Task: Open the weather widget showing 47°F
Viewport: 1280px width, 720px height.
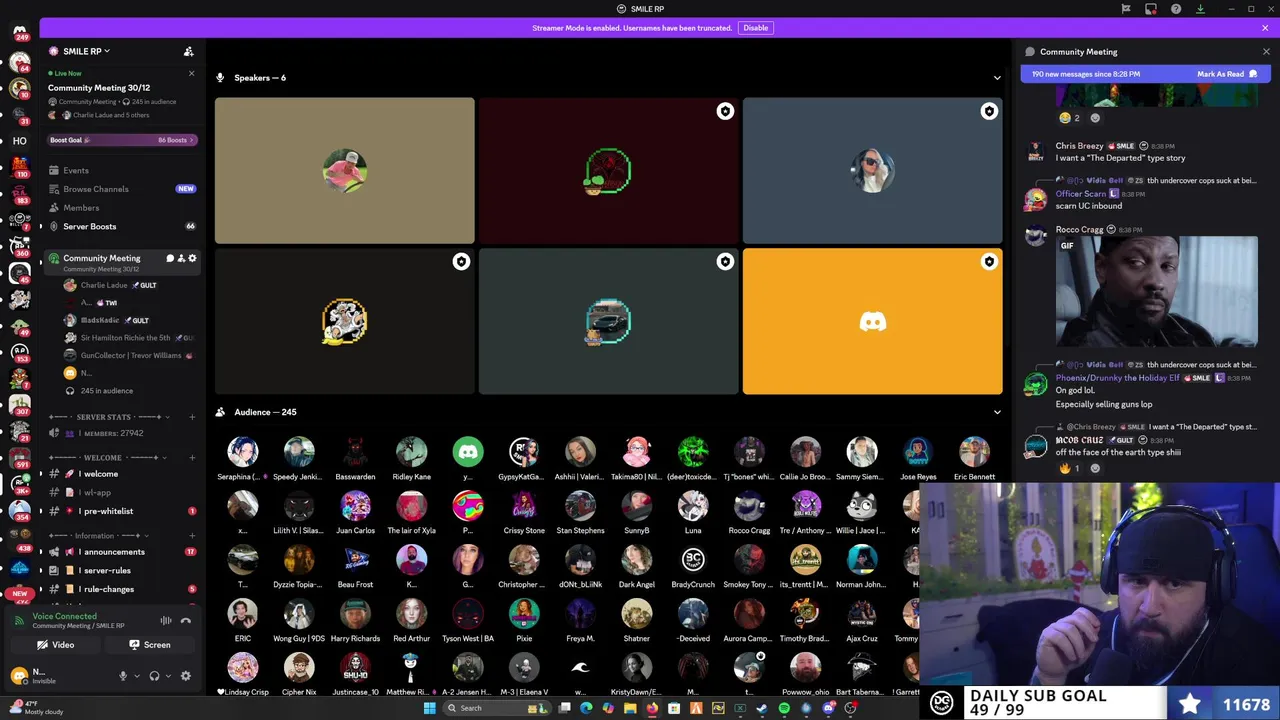Action: point(36,708)
